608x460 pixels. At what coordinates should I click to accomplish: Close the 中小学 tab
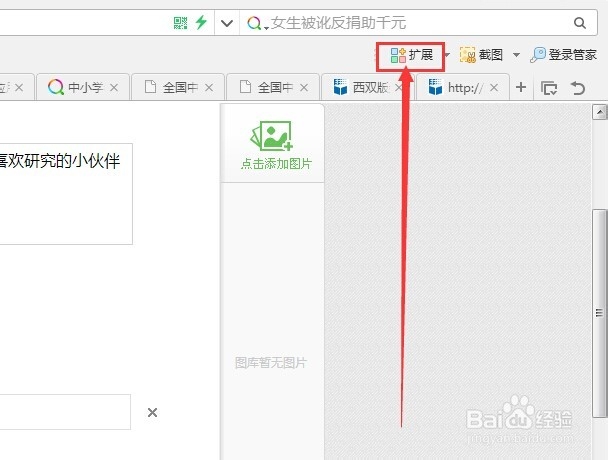coord(114,88)
